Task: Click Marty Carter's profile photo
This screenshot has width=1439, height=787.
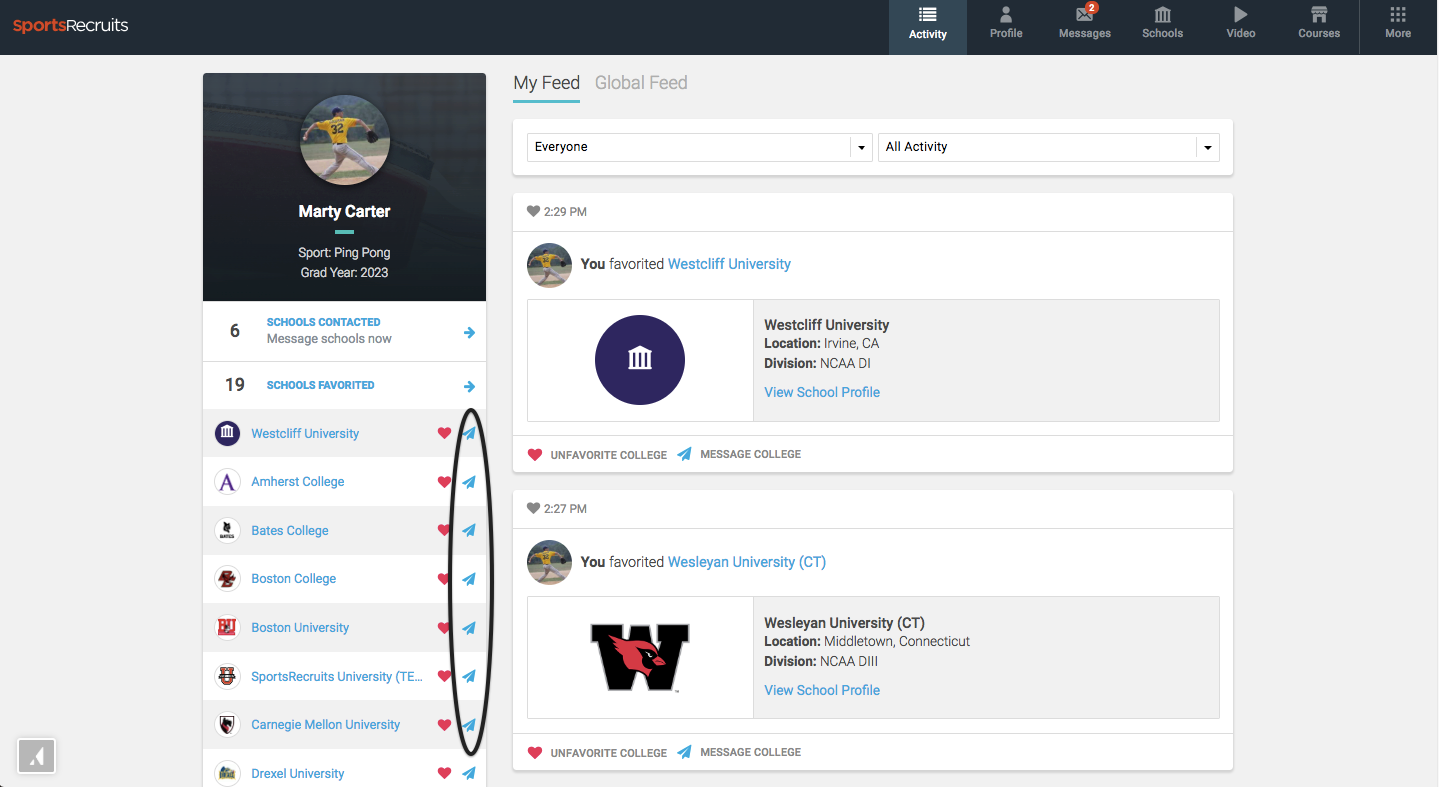Action: [344, 140]
